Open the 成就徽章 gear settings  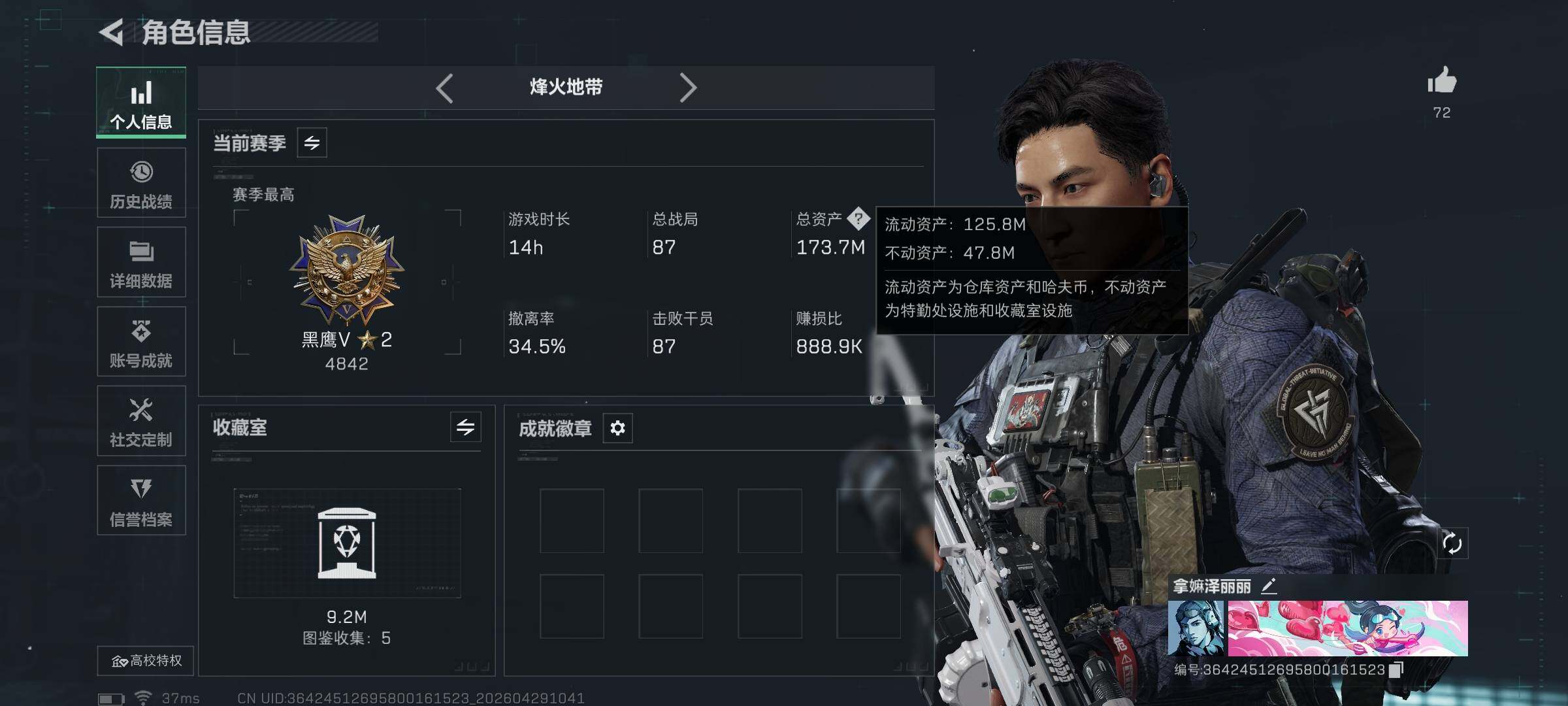click(x=617, y=428)
